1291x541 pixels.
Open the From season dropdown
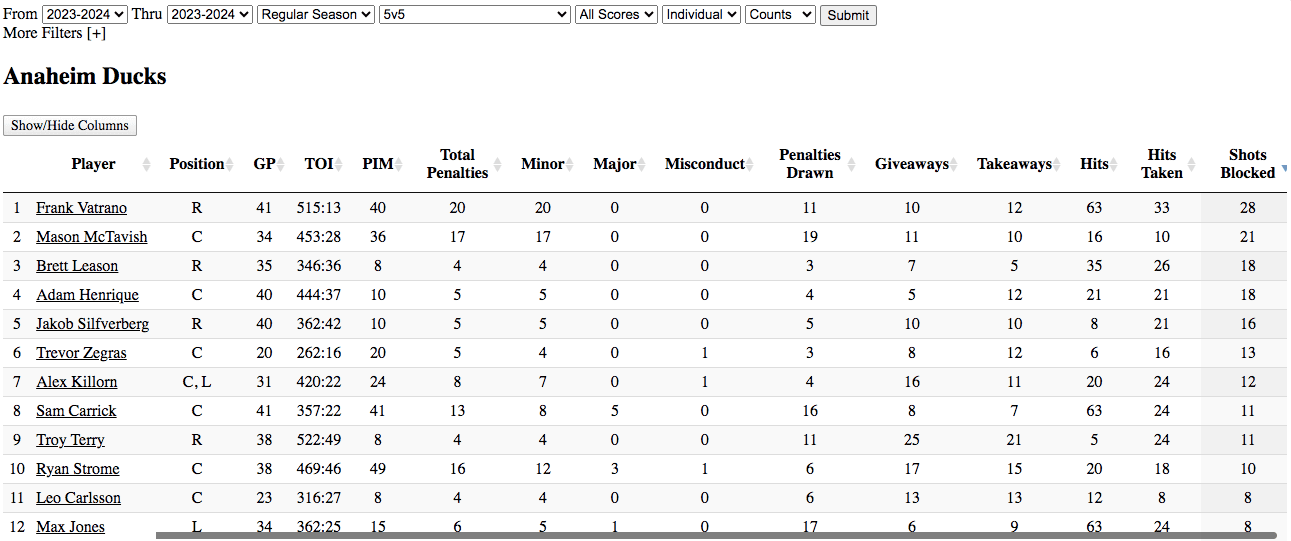coord(85,14)
